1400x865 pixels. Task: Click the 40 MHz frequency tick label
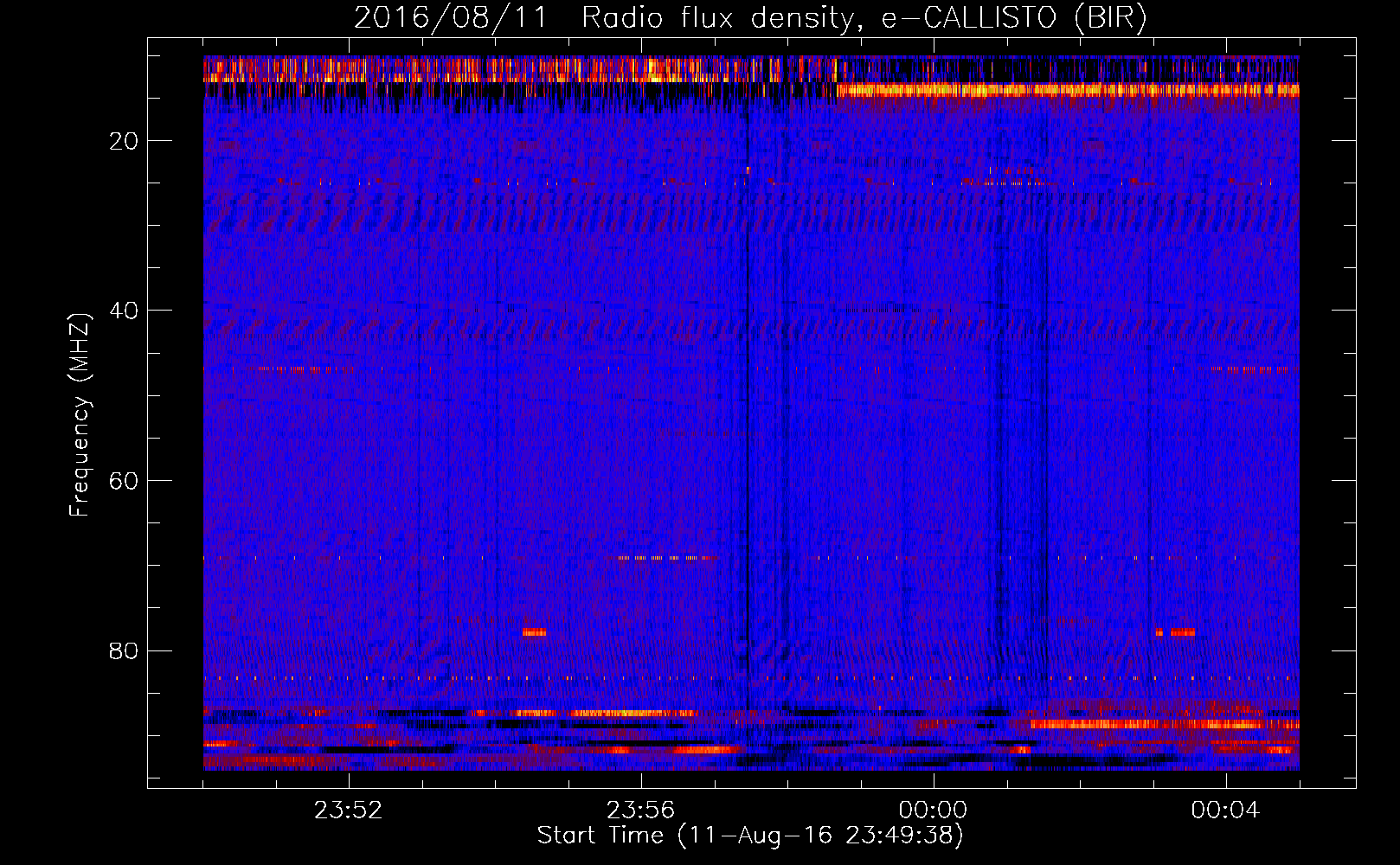125,311
